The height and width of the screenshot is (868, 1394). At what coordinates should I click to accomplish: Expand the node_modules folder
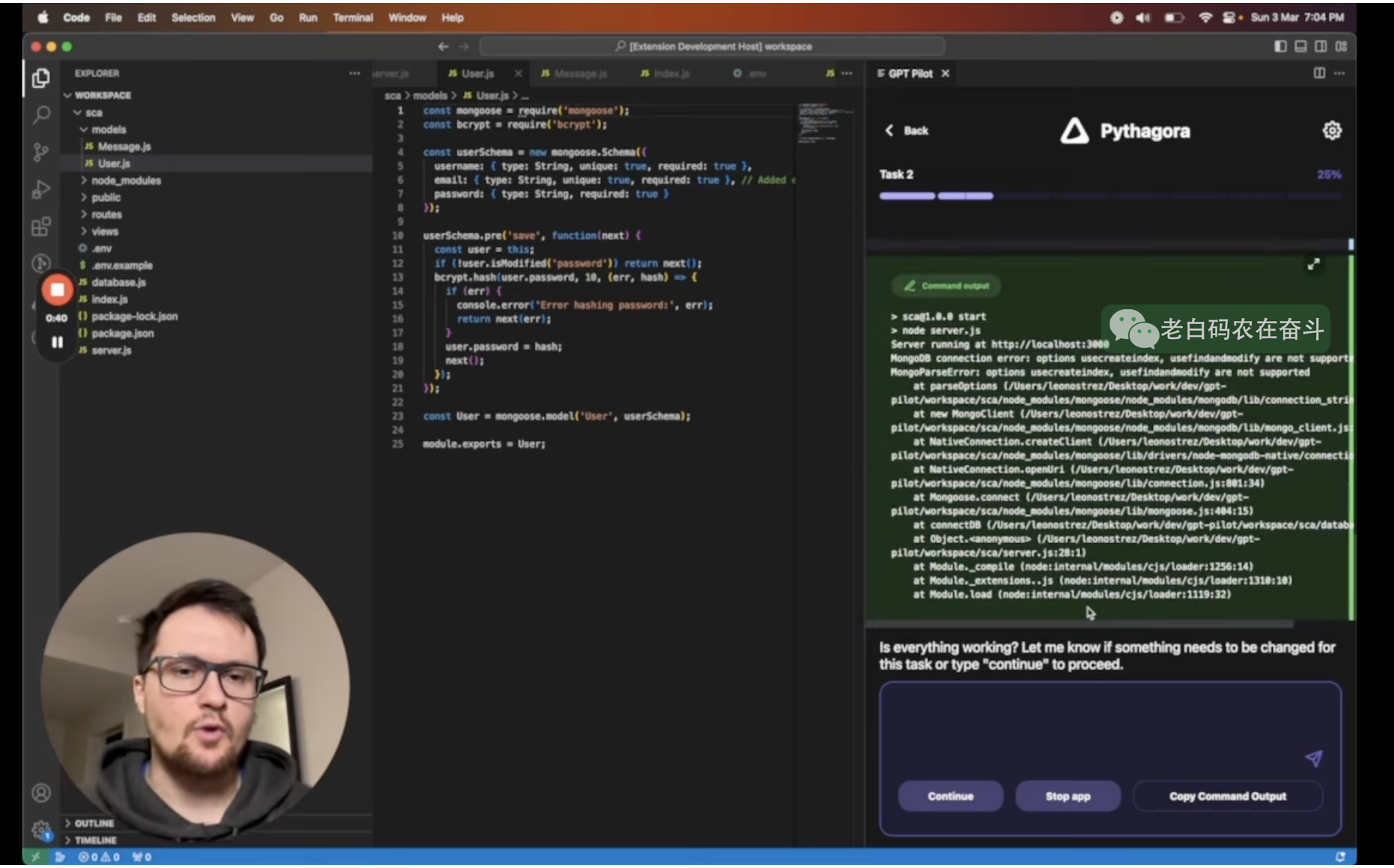pos(126,180)
